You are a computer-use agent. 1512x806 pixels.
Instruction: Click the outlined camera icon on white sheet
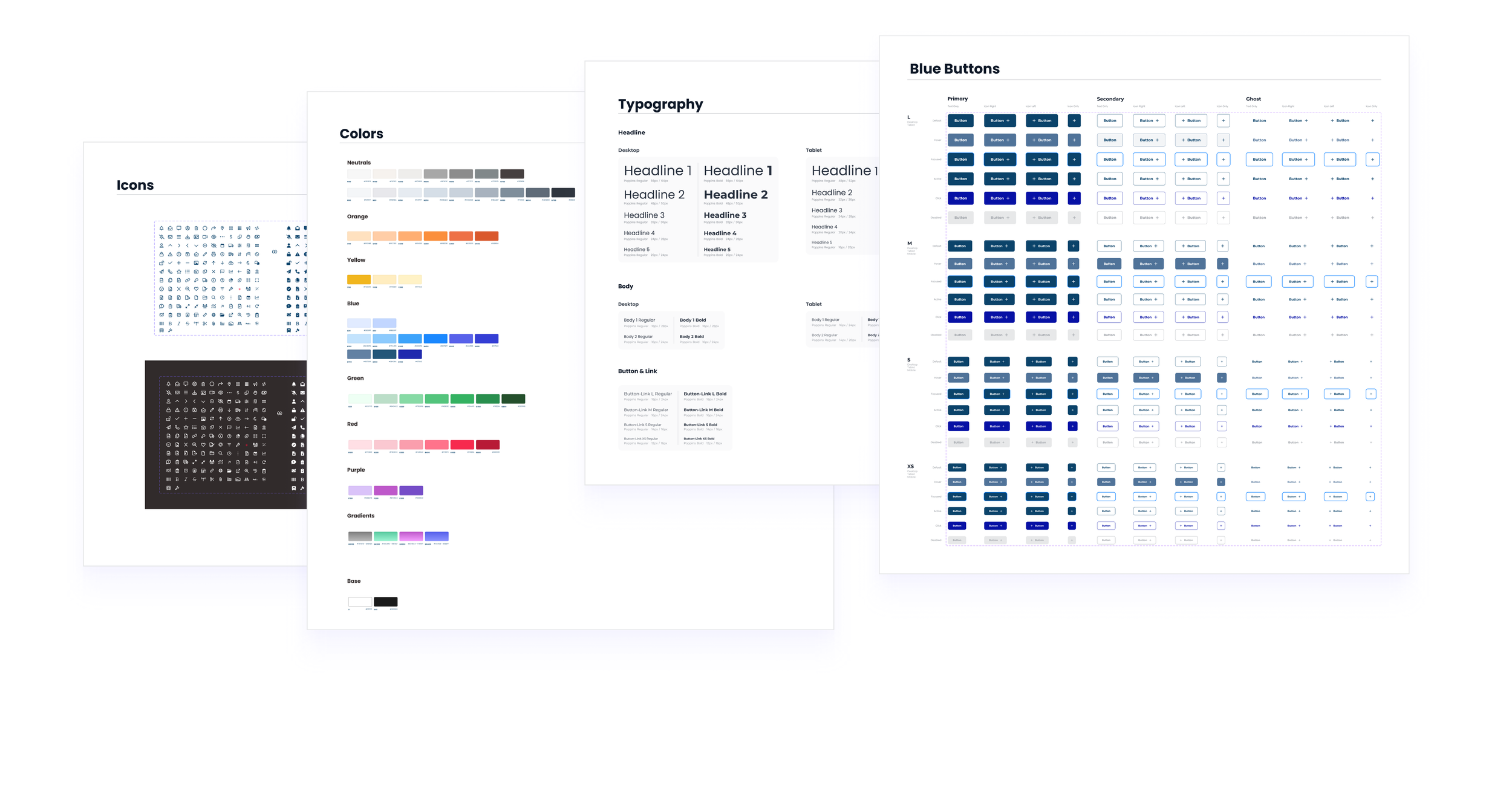click(x=196, y=271)
